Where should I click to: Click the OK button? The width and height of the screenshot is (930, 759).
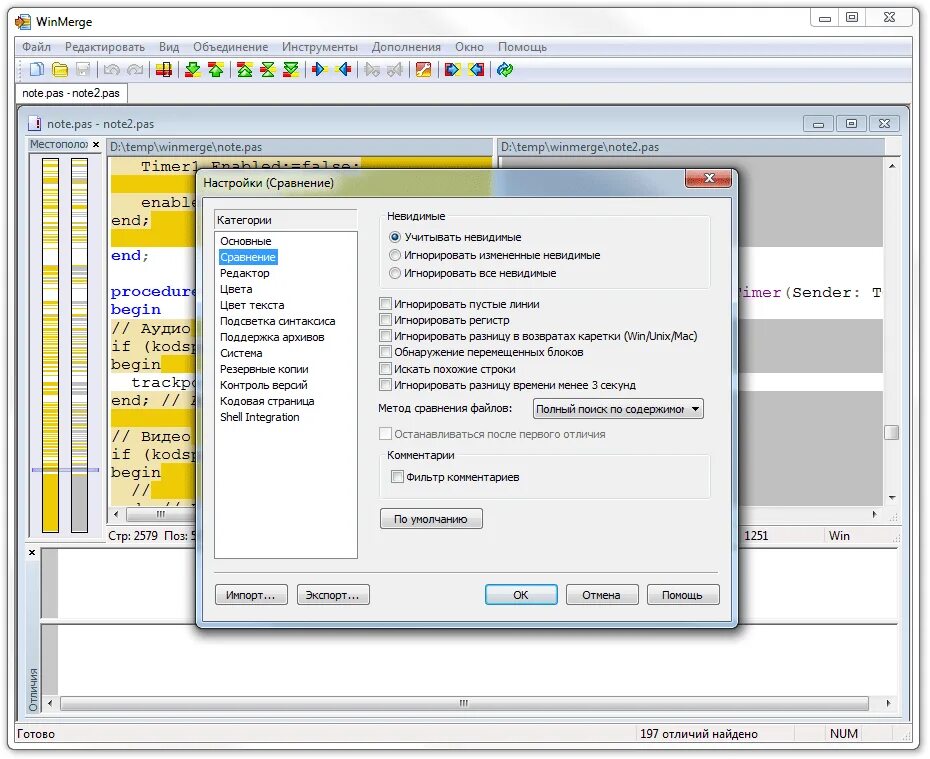pyautogui.click(x=521, y=595)
